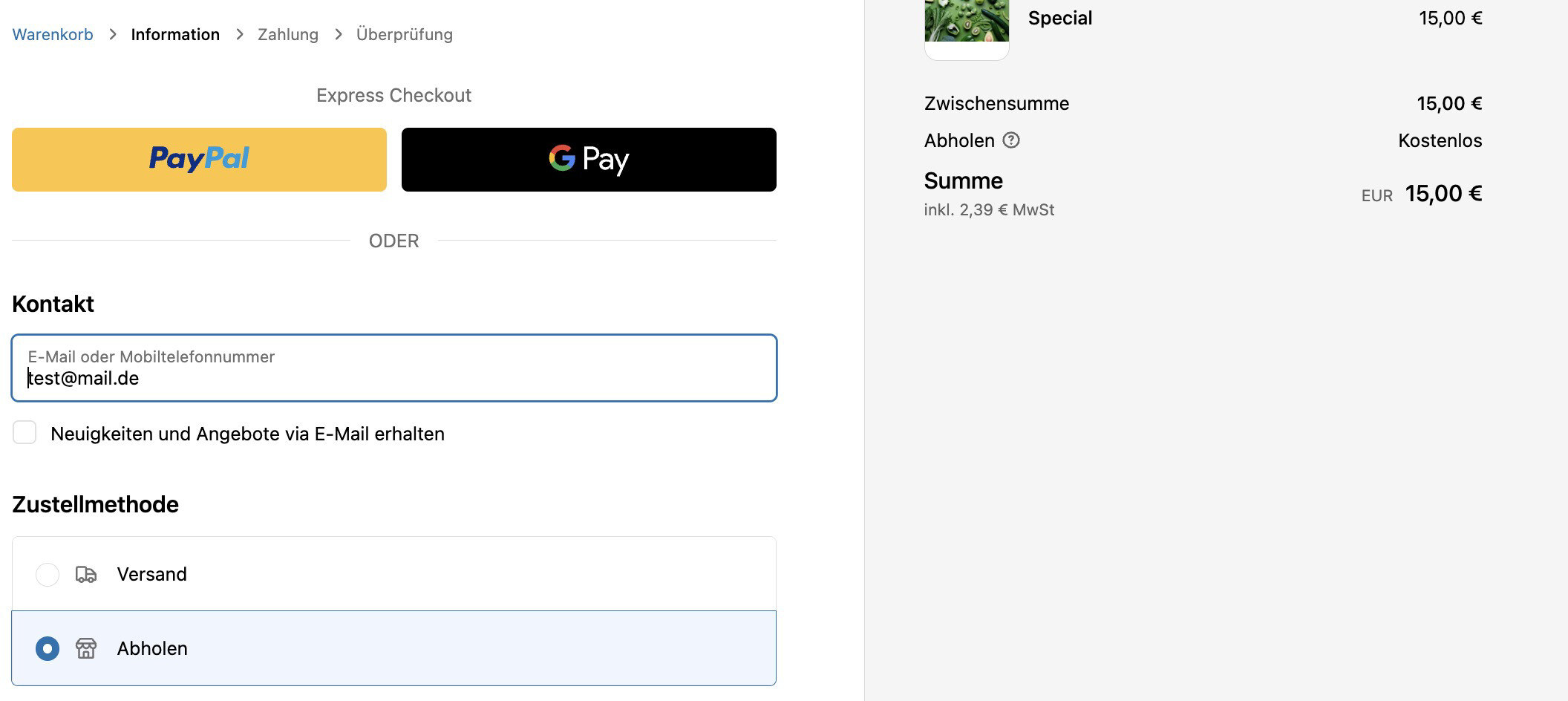The image size is (1568, 701).
Task: Click the Abholen store pickup icon
Action: (86, 648)
